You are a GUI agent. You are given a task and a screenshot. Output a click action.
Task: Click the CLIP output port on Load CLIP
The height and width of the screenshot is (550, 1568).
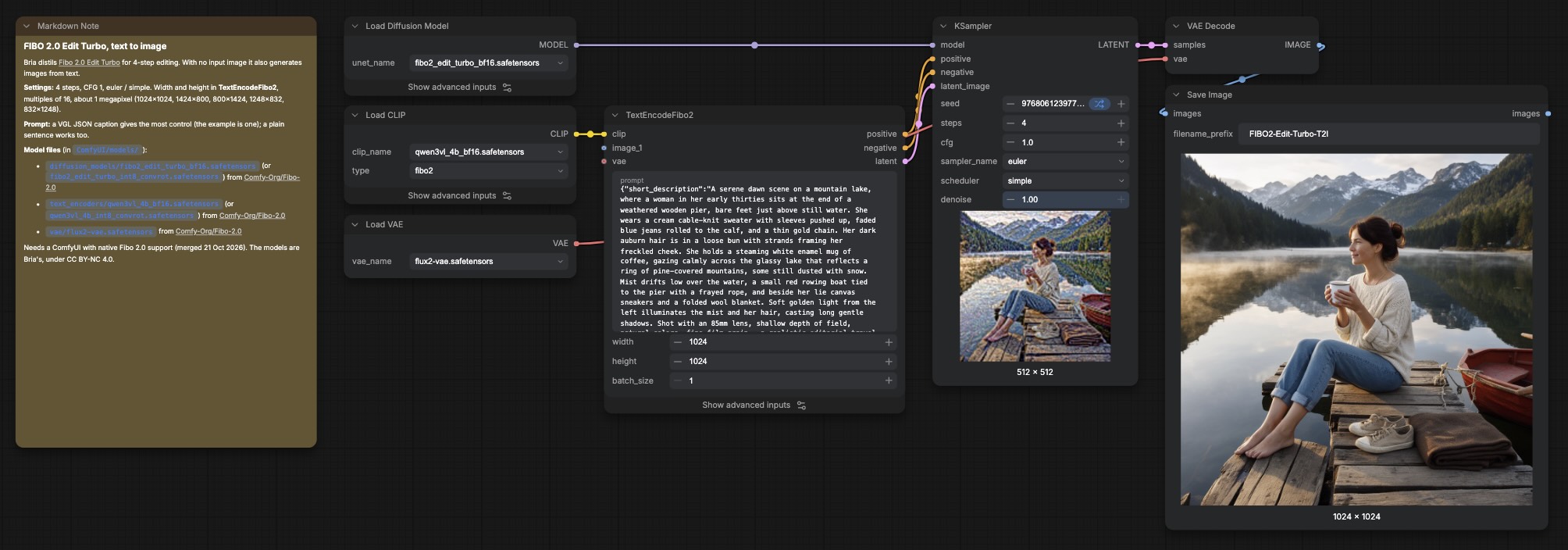576,134
